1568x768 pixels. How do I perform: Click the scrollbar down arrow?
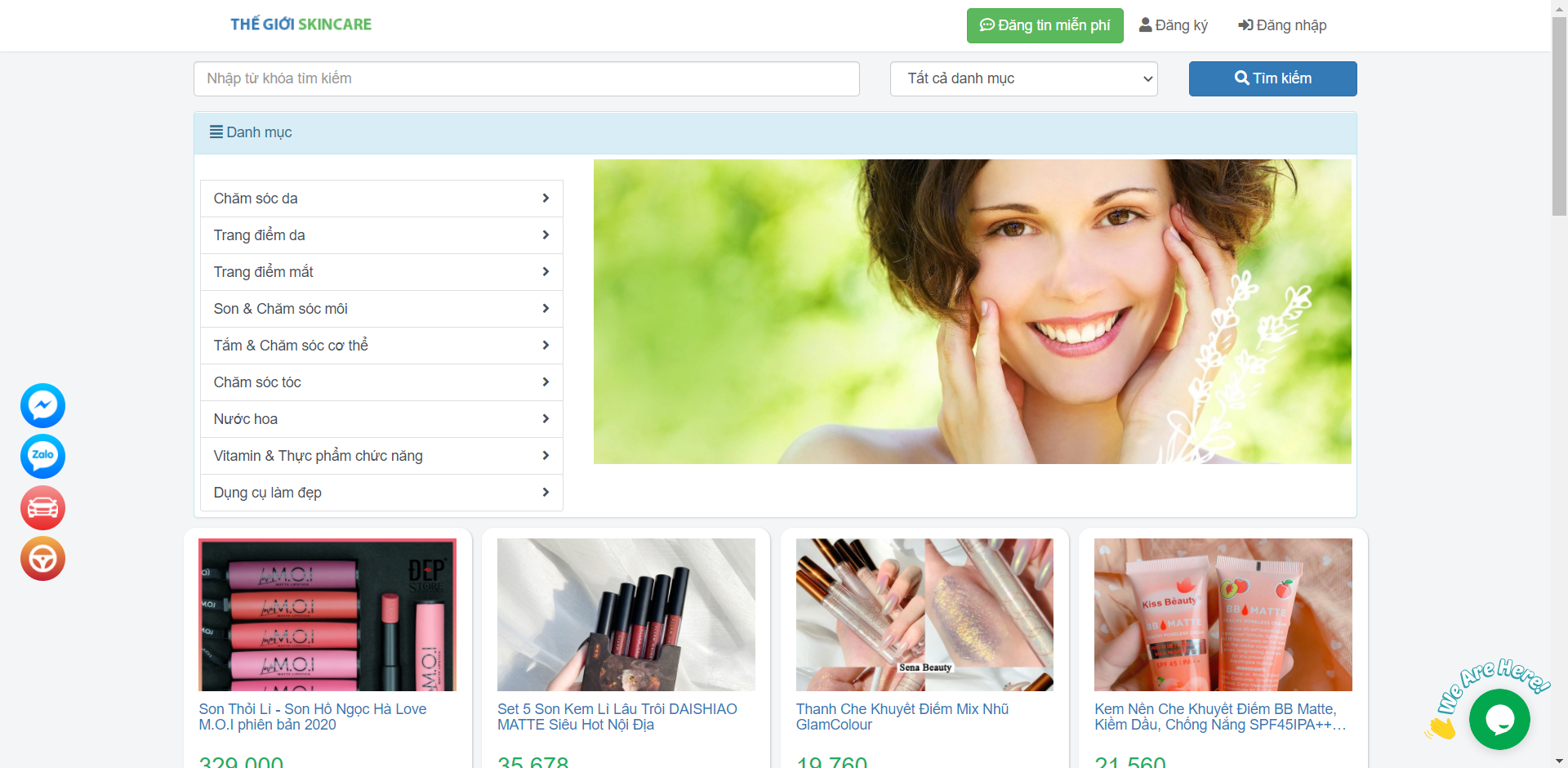click(x=1560, y=761)
